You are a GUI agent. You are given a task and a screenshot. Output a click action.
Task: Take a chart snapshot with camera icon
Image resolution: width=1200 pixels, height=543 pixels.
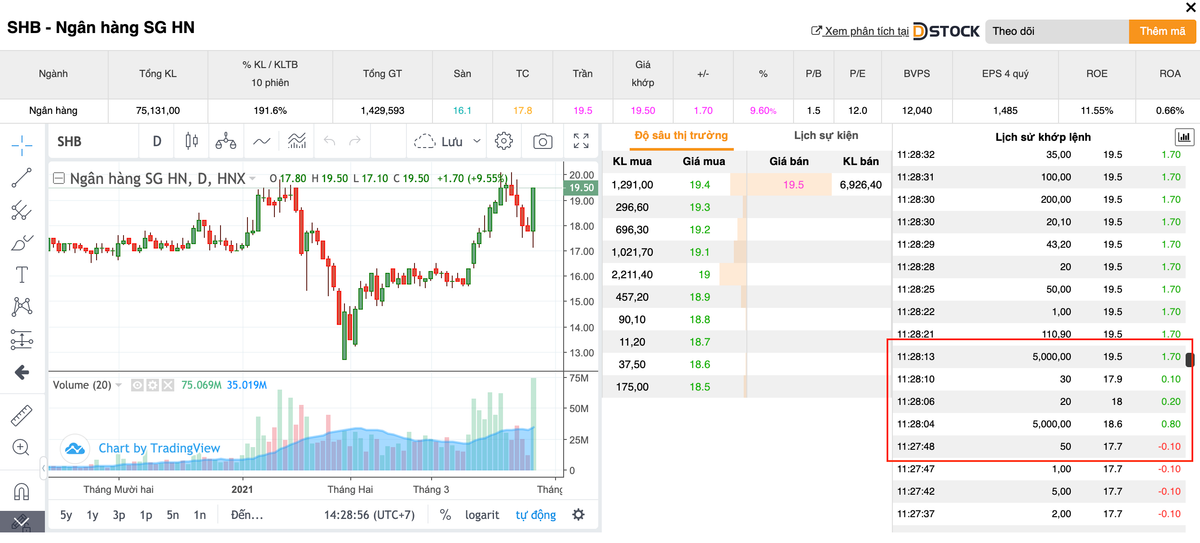coord(542,142)
